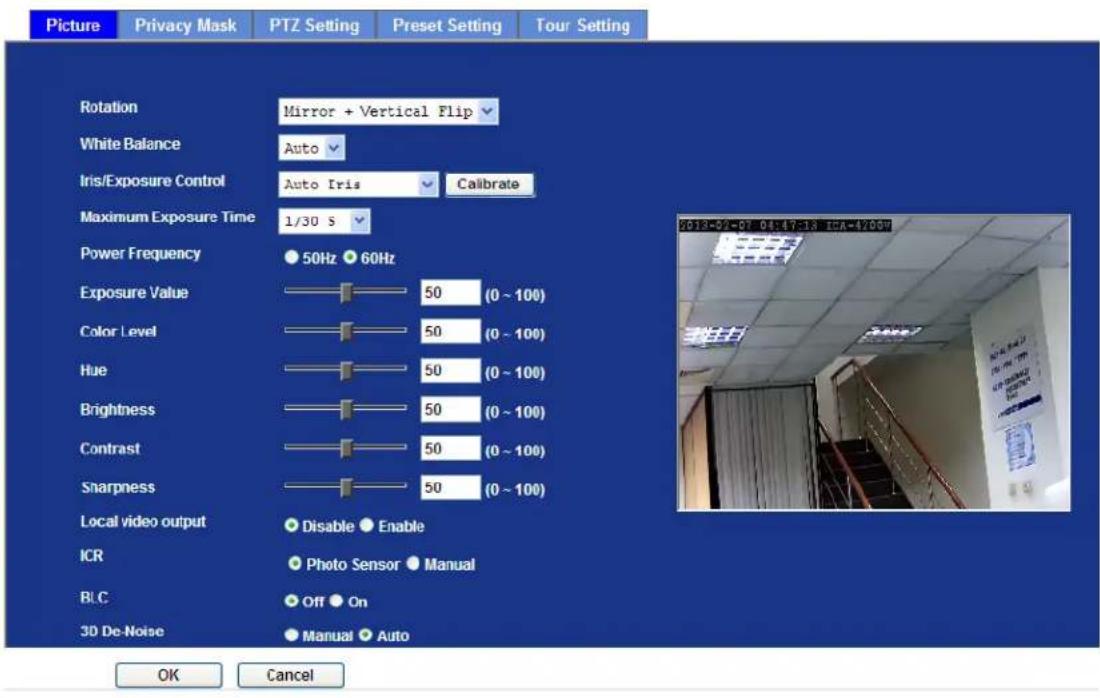1100x698 pixels.
Task: Click the Color Level slider handle
Action: tap(346, 331)
